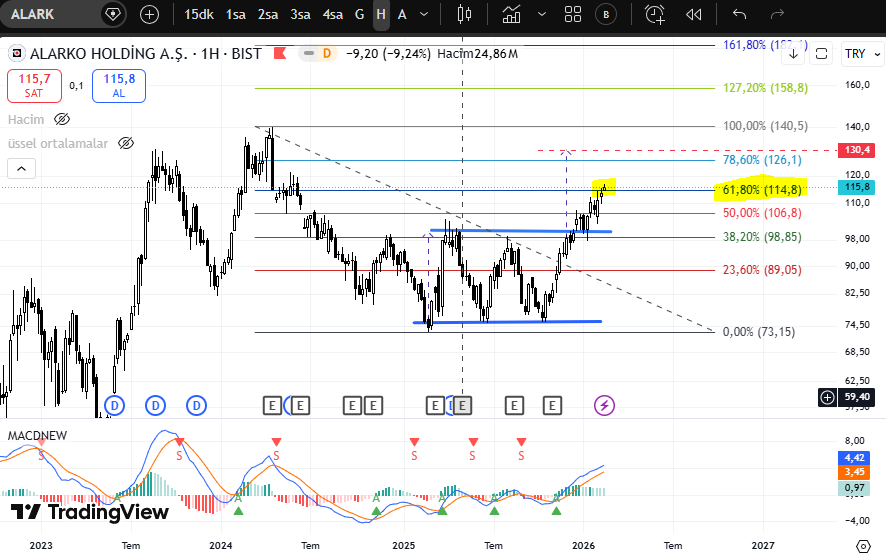Image resolution: width=886 pixels, height=554 pixels.
Task: Click the D data status badge
Action: (327, 54)
